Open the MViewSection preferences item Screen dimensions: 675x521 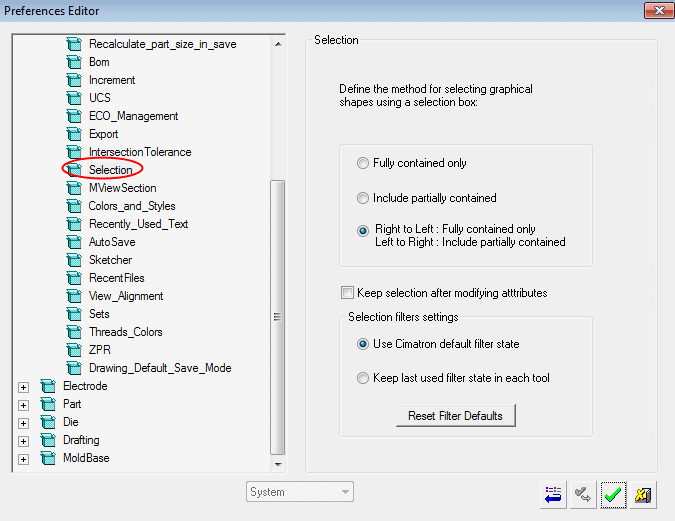pos(122,188)
